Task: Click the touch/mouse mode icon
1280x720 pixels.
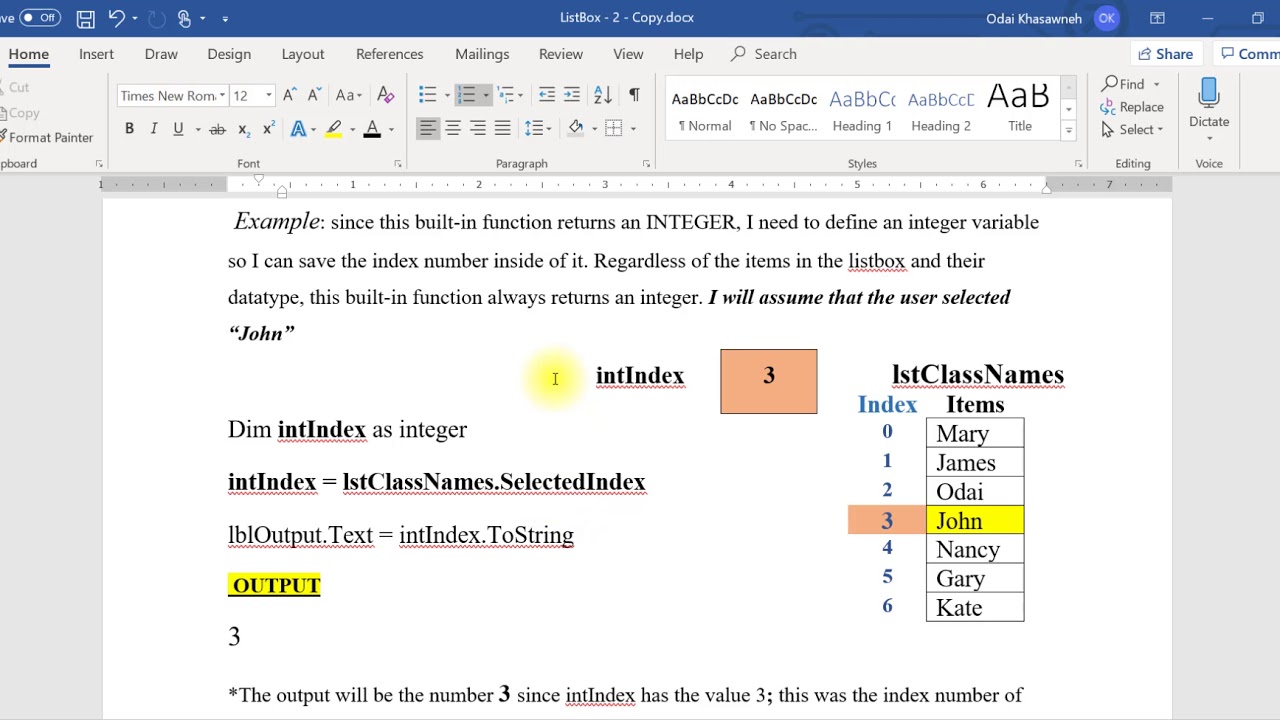Action: [x=184, y=18]
